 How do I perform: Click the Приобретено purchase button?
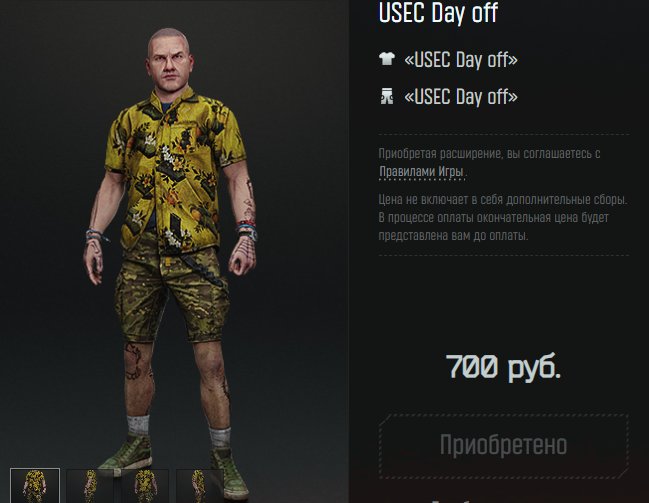504,446
